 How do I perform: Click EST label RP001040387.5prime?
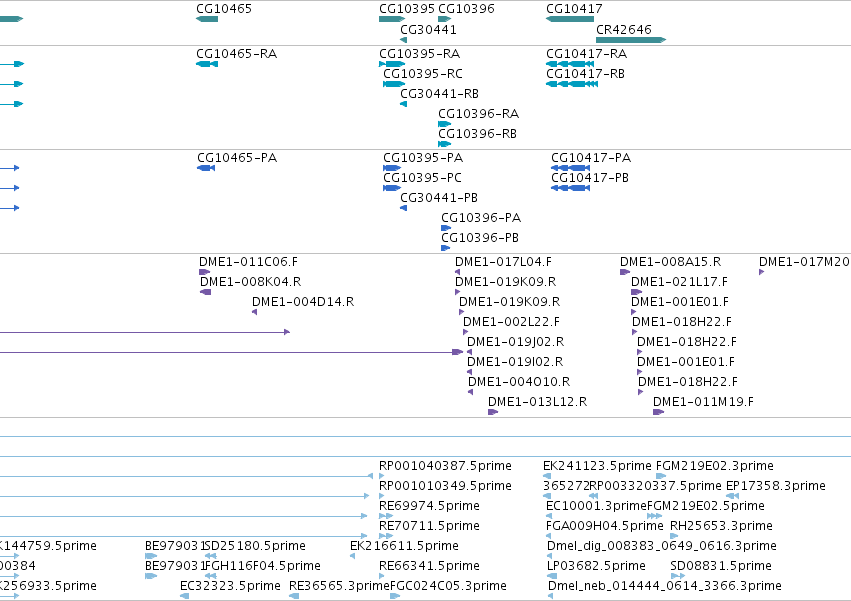point(446,466)
